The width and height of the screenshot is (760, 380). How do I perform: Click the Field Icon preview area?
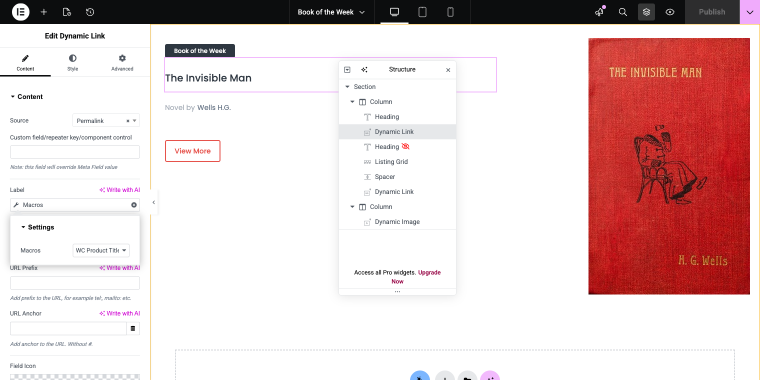[x=75, y=377]
